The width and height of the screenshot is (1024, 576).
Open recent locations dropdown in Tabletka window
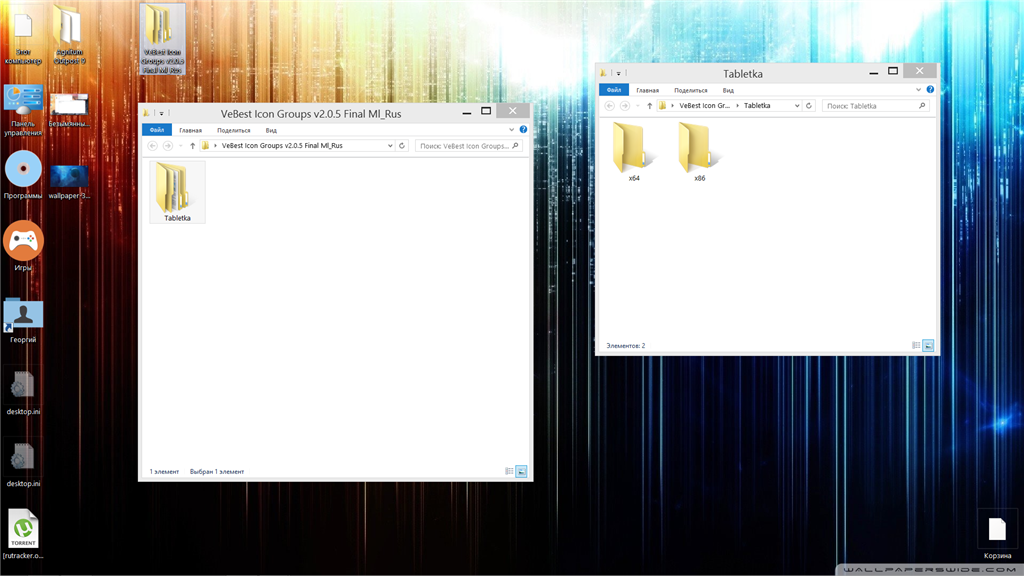[x=638, y=106]
